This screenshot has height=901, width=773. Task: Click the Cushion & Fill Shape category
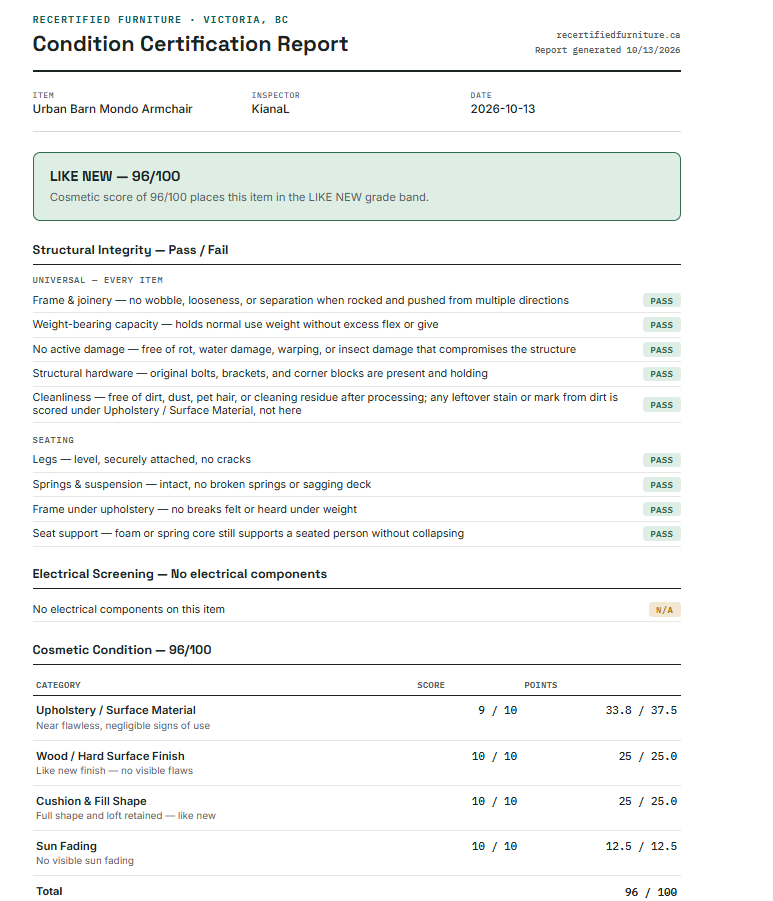(x=91, y=800)
